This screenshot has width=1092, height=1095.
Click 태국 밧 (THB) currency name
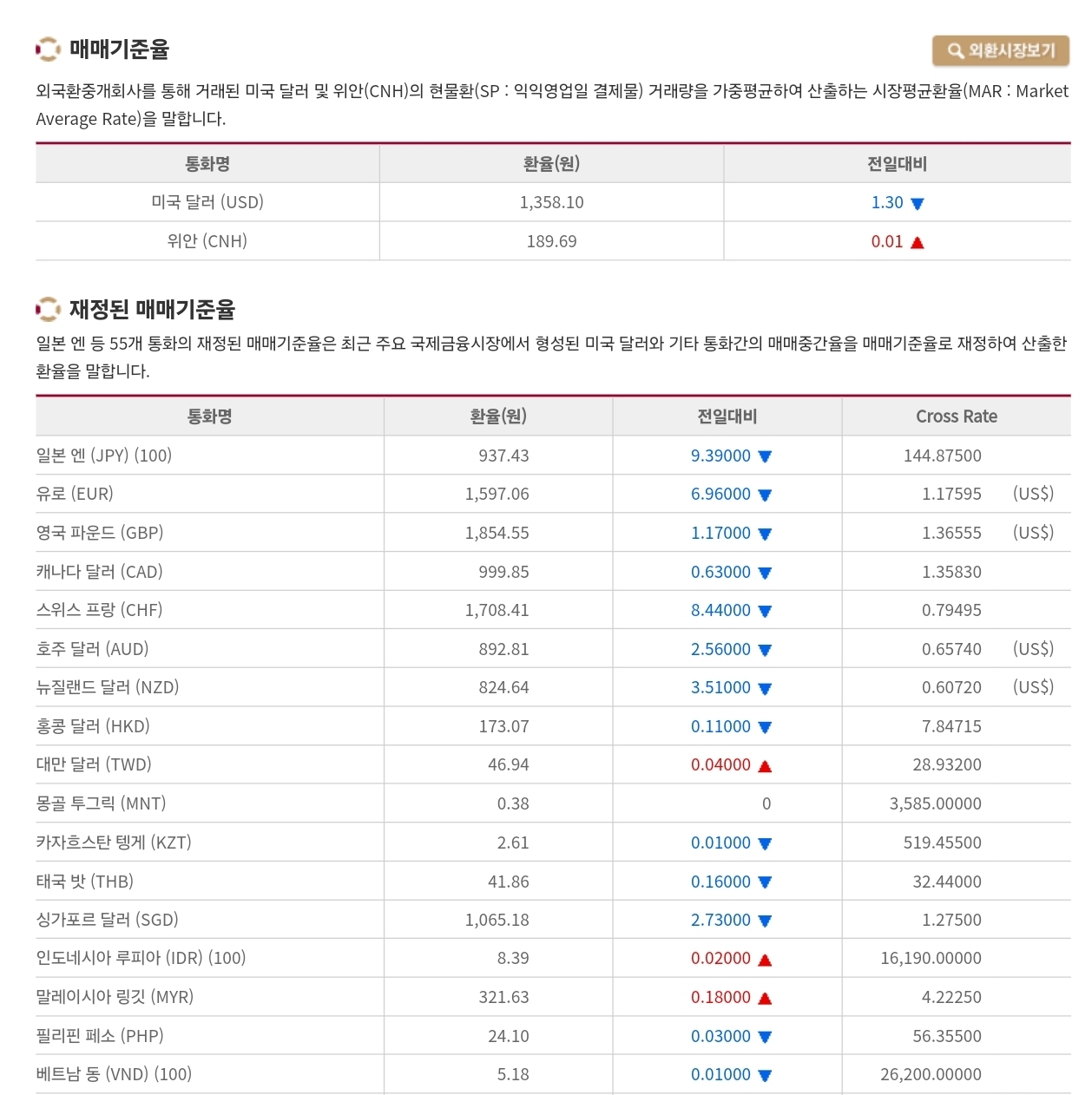85,882
